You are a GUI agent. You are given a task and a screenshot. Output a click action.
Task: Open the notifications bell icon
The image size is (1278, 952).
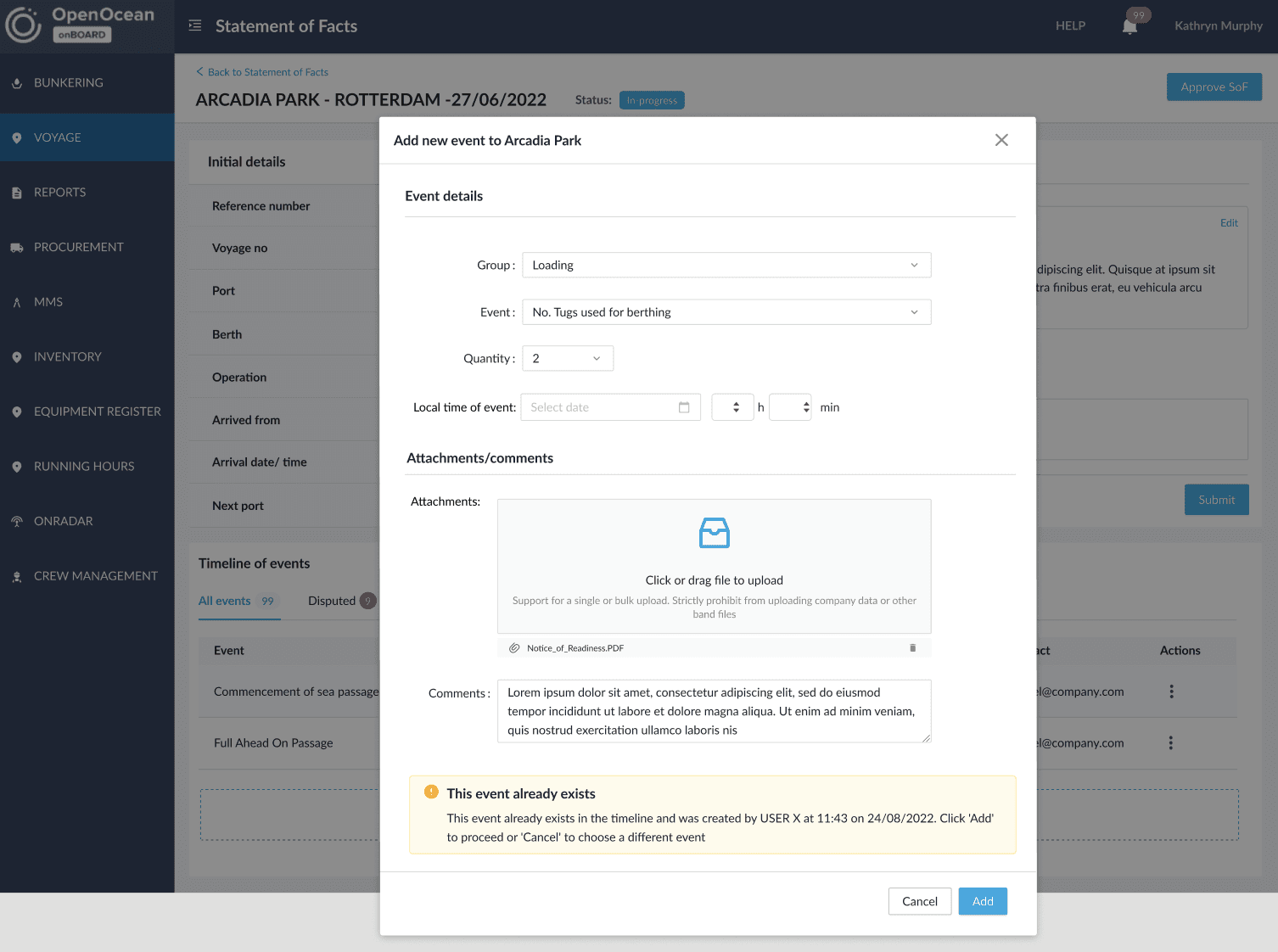coord(1129,26)
